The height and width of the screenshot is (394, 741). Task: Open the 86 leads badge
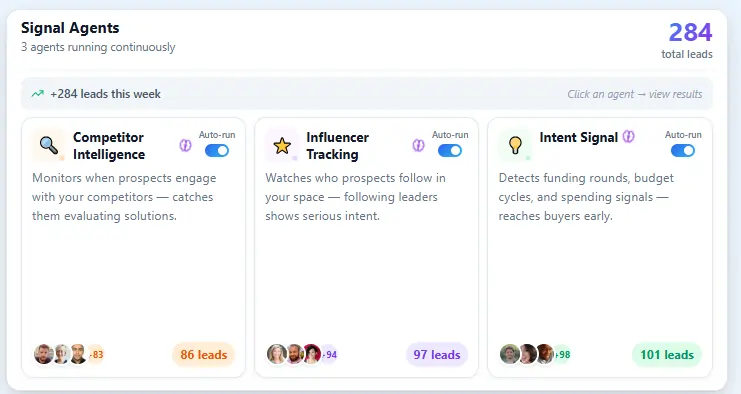coord(204,355)
